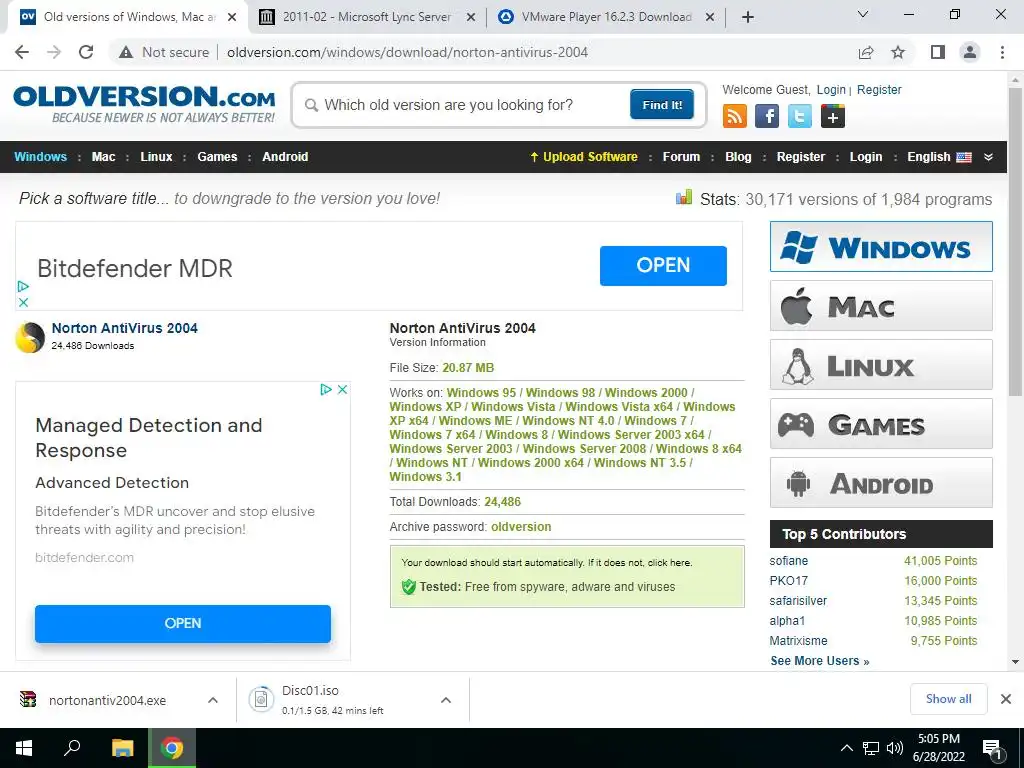Click the stats bar chart icon
This screenshot has height=768, width=1024.
[684, 197]
